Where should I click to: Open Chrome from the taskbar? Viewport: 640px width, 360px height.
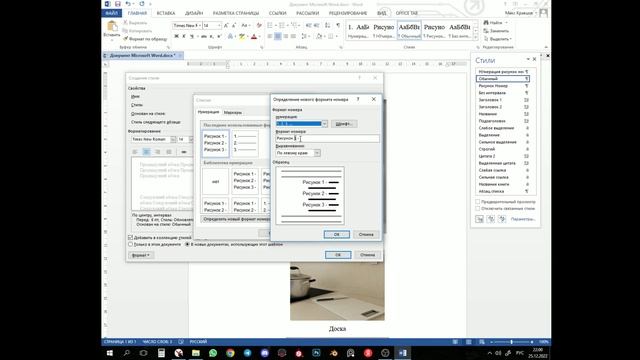tap(230, 353)
